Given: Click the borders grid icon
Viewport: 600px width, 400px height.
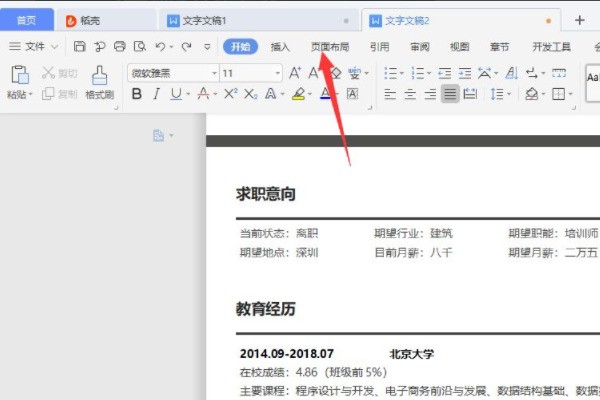Looking at the screenshot, I should (x=558, y=94).
